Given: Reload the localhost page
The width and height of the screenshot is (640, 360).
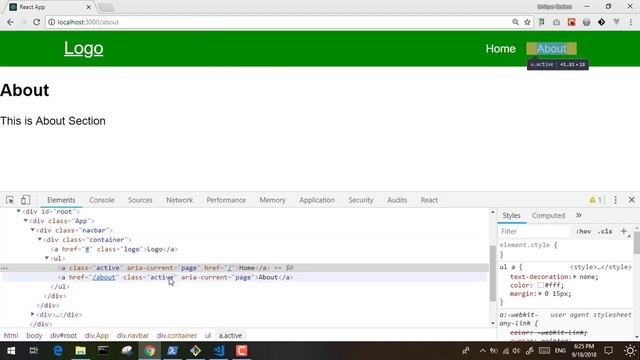Looking at the screenshot, I should click(x=36, y=22).
